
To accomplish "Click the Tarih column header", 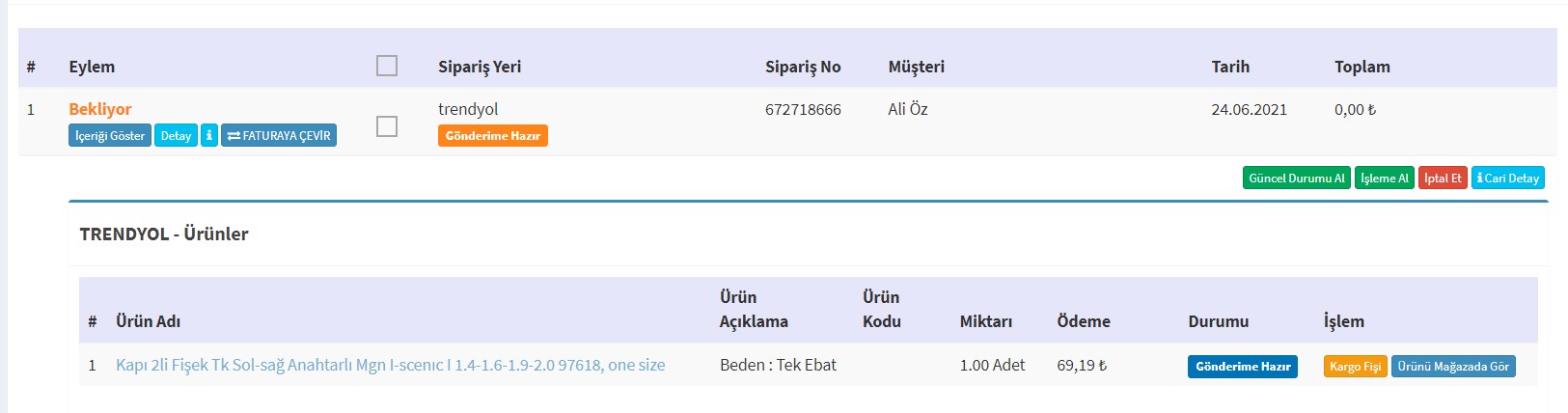I will coord(1230,67).
